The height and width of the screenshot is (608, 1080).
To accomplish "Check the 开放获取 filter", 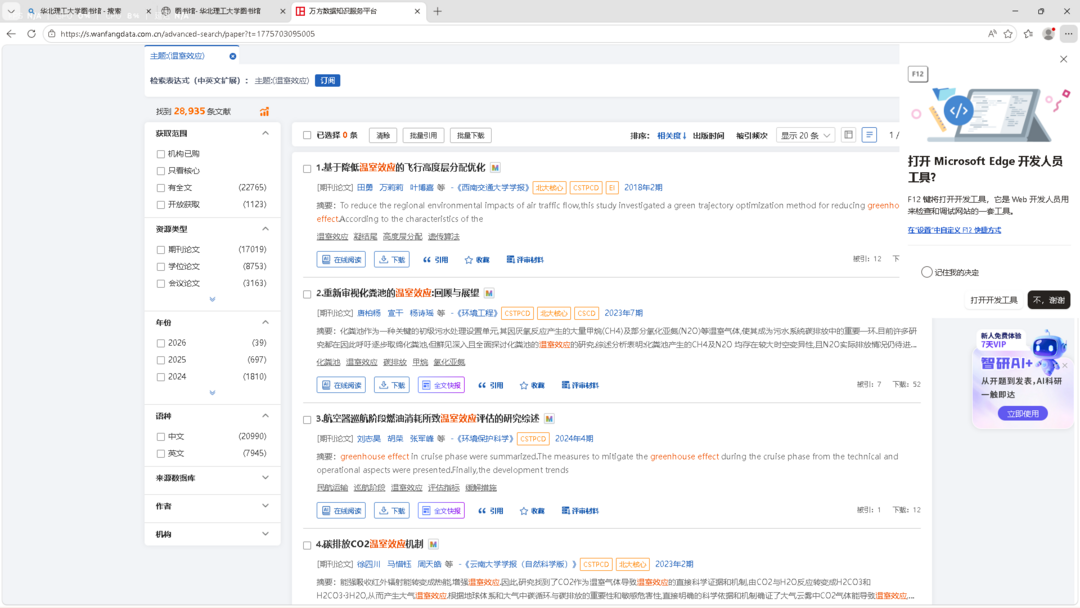I will [160, 205].
